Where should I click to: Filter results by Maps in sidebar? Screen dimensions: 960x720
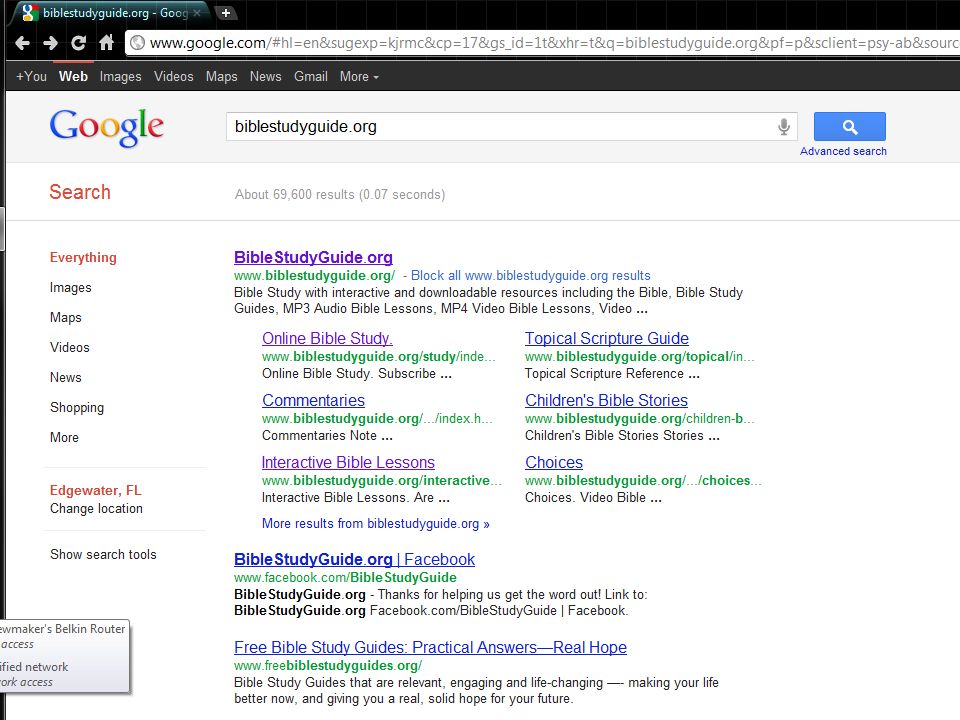pyautogui.click(x=66, y=318)
